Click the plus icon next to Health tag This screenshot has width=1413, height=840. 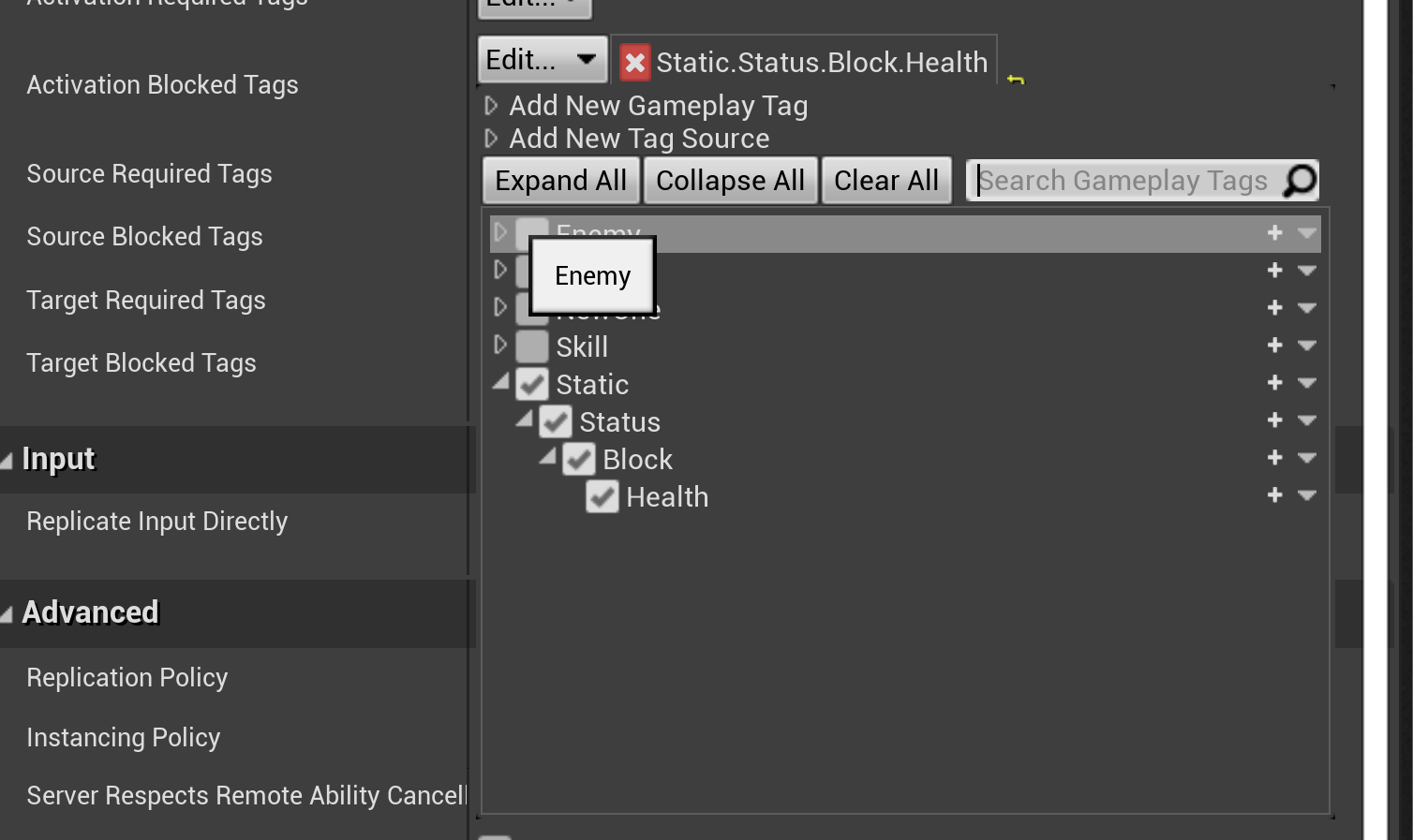pos(1274,494)
